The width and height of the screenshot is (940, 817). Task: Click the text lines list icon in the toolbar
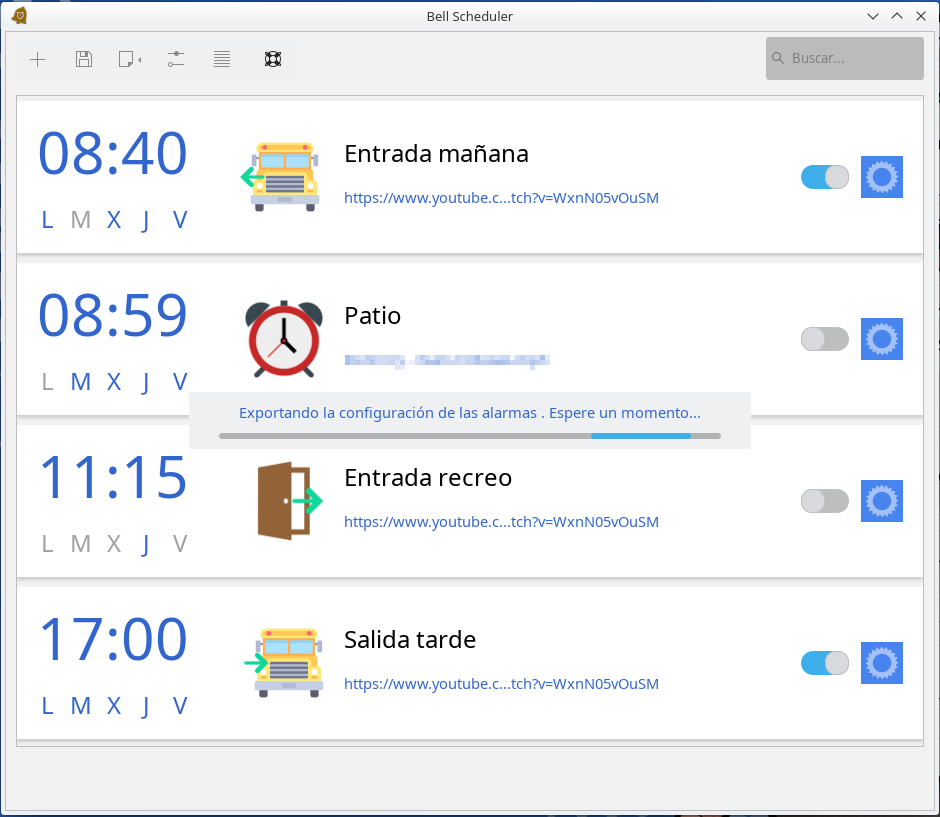(222, 59)
